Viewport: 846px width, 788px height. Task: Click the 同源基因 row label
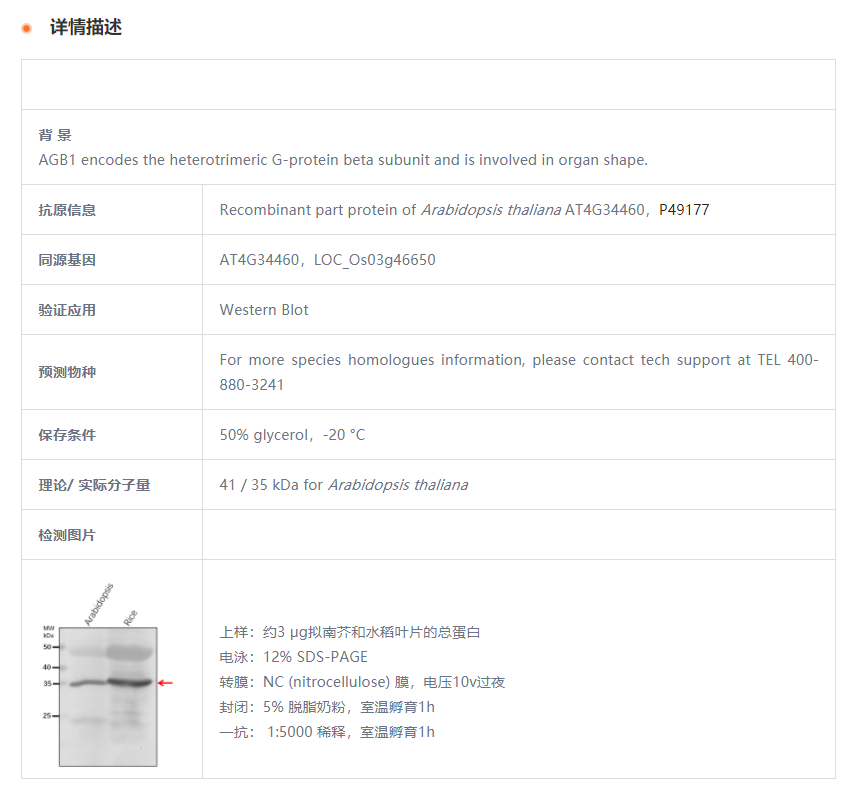[67, 260]
